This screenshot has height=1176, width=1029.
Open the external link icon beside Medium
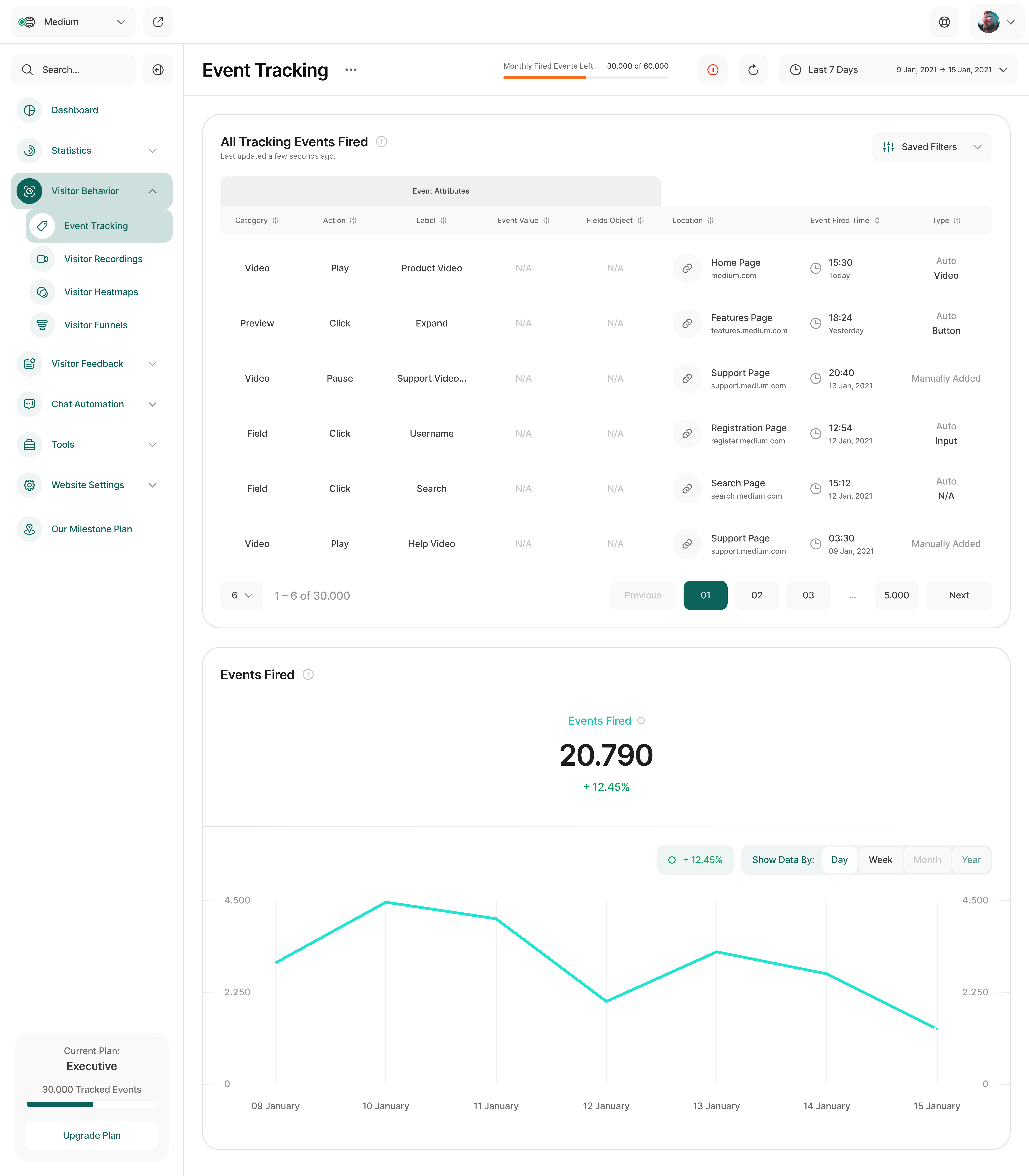point(158,22)
